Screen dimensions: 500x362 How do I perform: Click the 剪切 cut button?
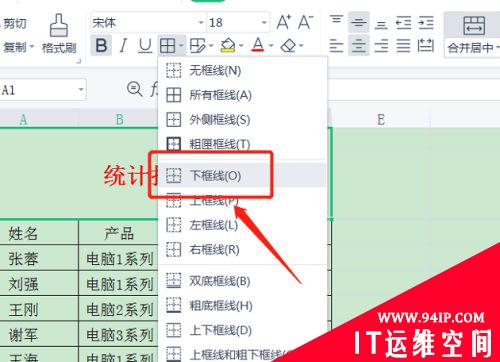pyautogui.click(x=15, y=23)
